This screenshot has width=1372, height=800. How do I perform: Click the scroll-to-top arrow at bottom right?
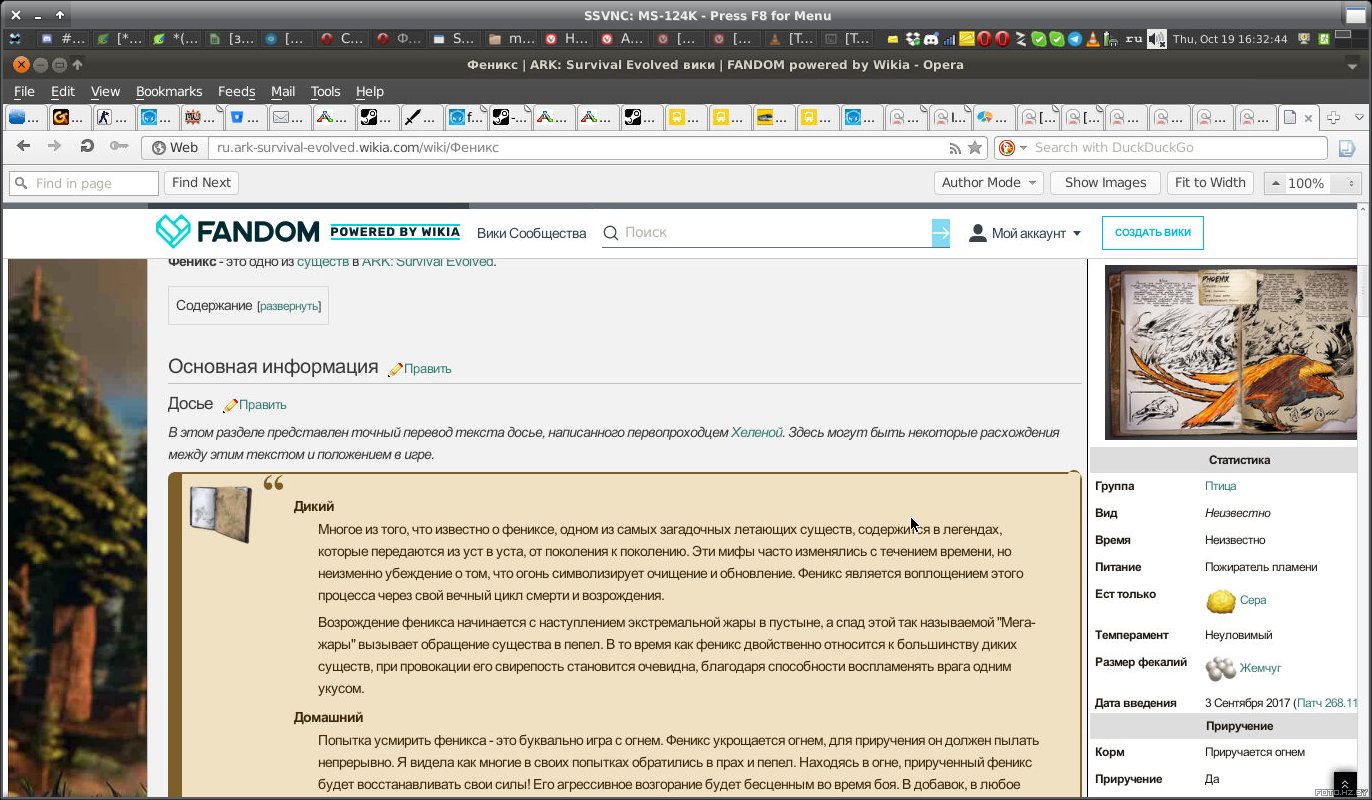[1345, 783]
